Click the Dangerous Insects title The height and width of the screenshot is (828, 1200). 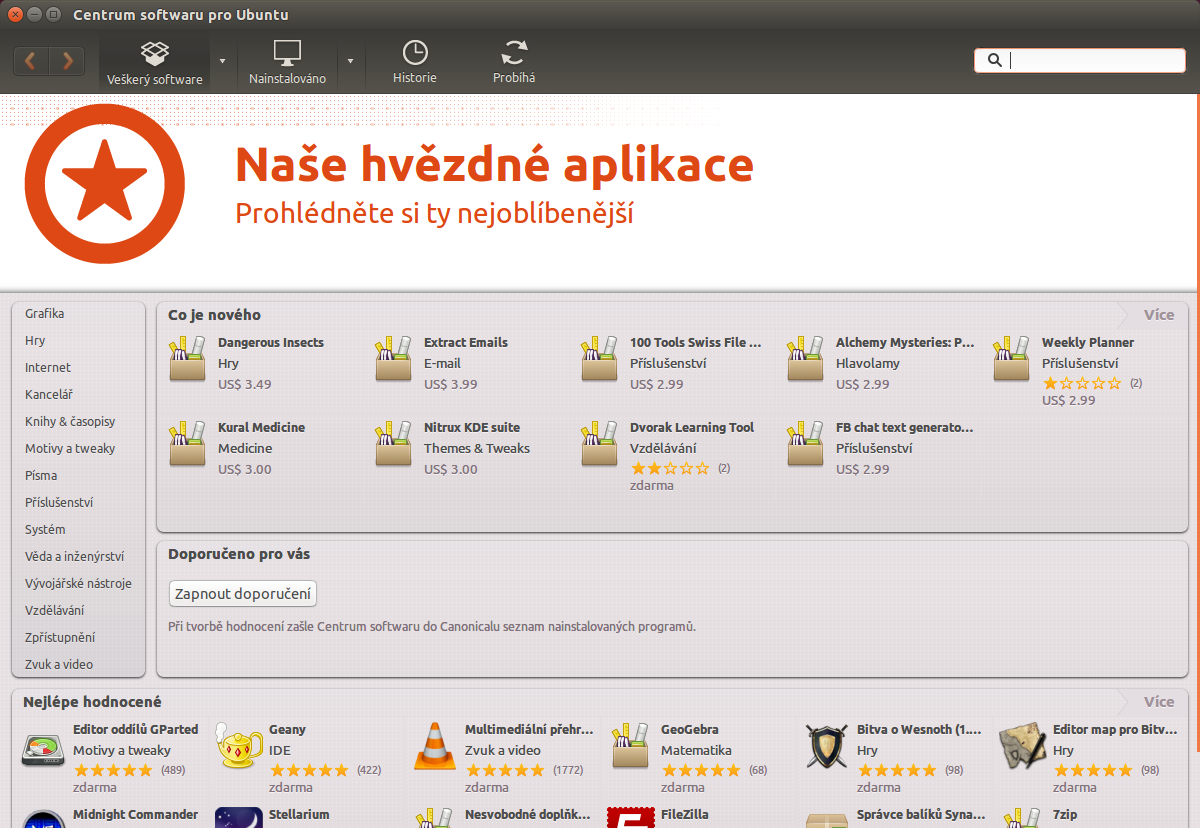(271, 343)
